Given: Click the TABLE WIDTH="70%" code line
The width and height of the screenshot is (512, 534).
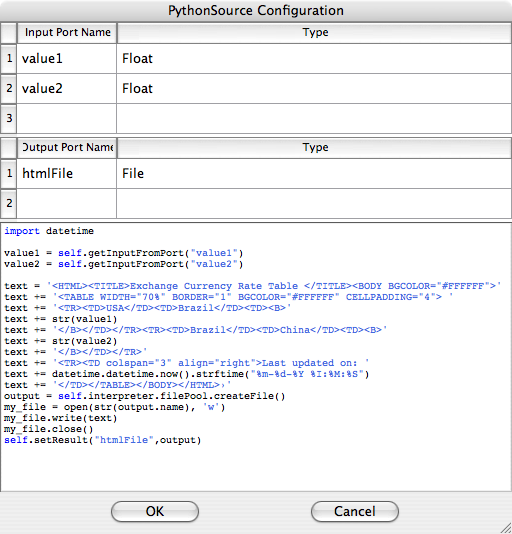Looking at the screenshot, I should (x=229, y=297).
